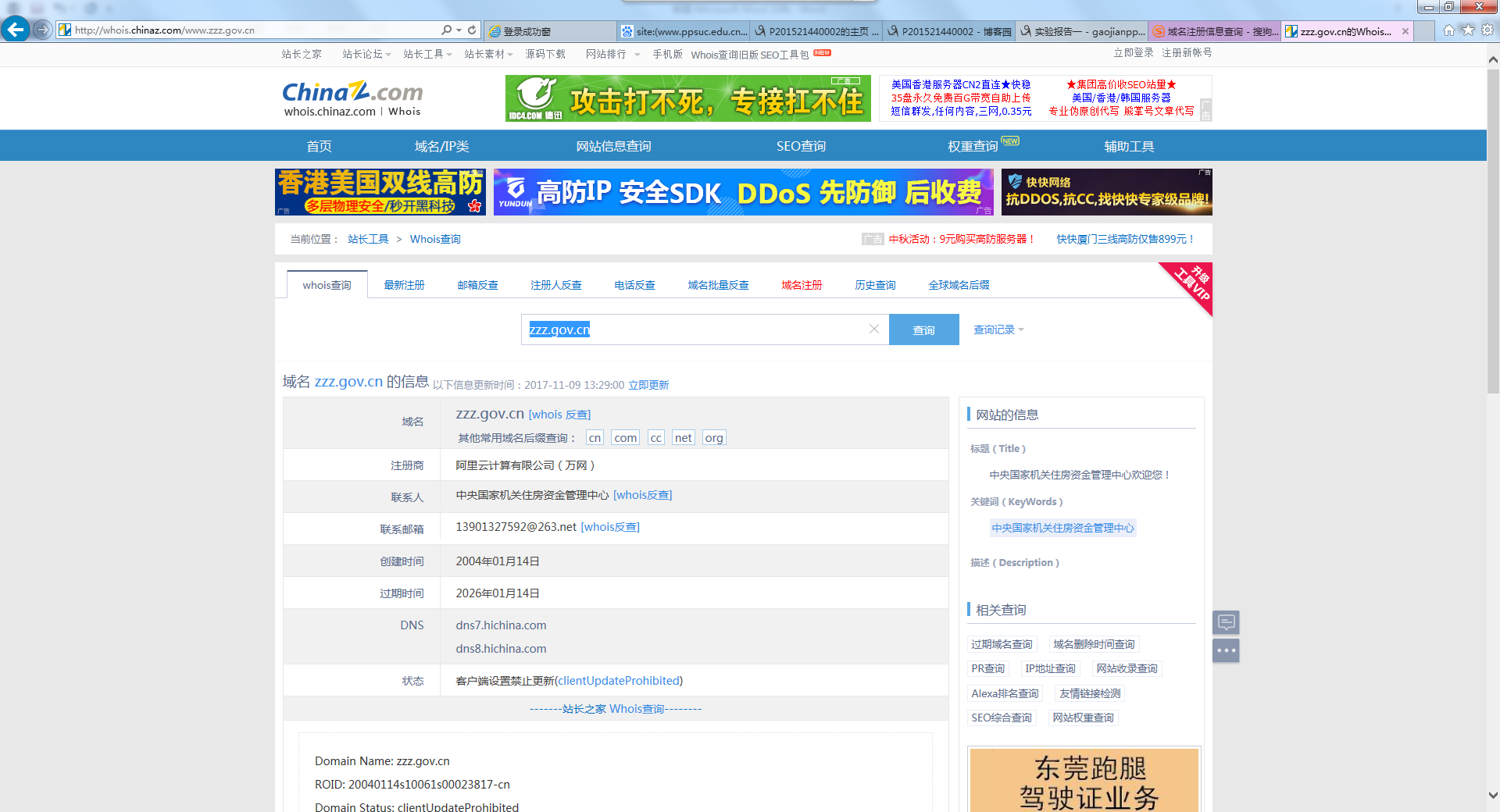Image resolution: width=1500 pixels, height=812 pixels.
Task: Click the whois反查 link beside the email
Action: pos(610,527)
